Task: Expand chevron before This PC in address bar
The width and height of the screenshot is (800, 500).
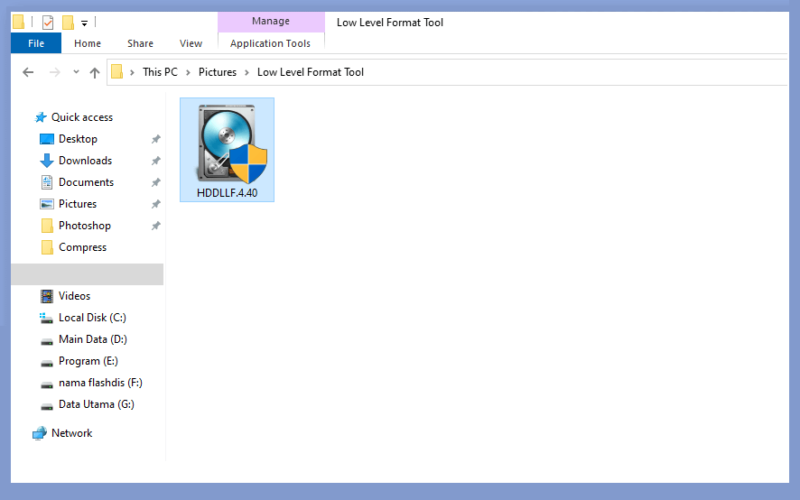Action: pos(132,72)
